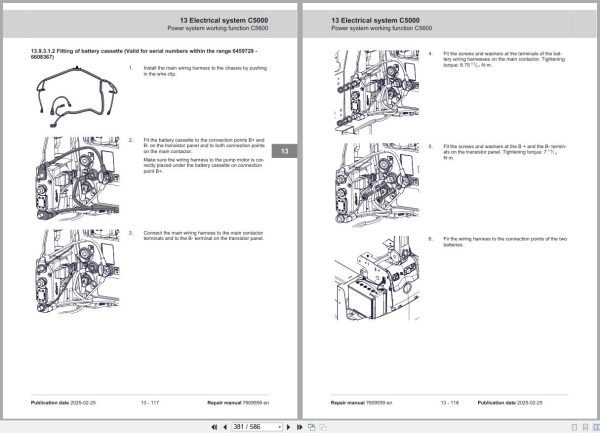
Task: Click the right page title '13 Electrical system C5000'
Action: [375, 20]
